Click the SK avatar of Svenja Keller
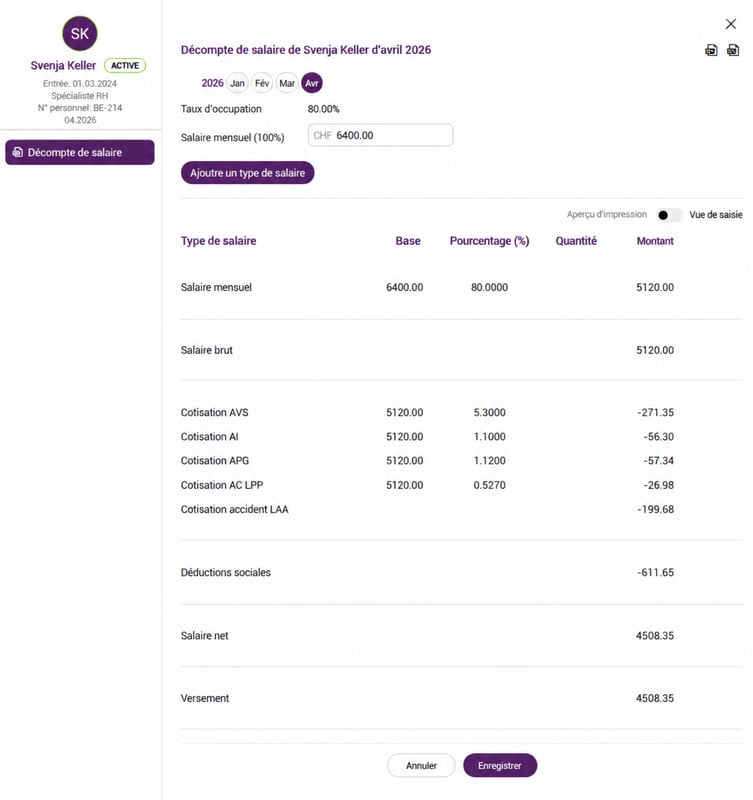 pyautogui.click(x=80, y=34)
